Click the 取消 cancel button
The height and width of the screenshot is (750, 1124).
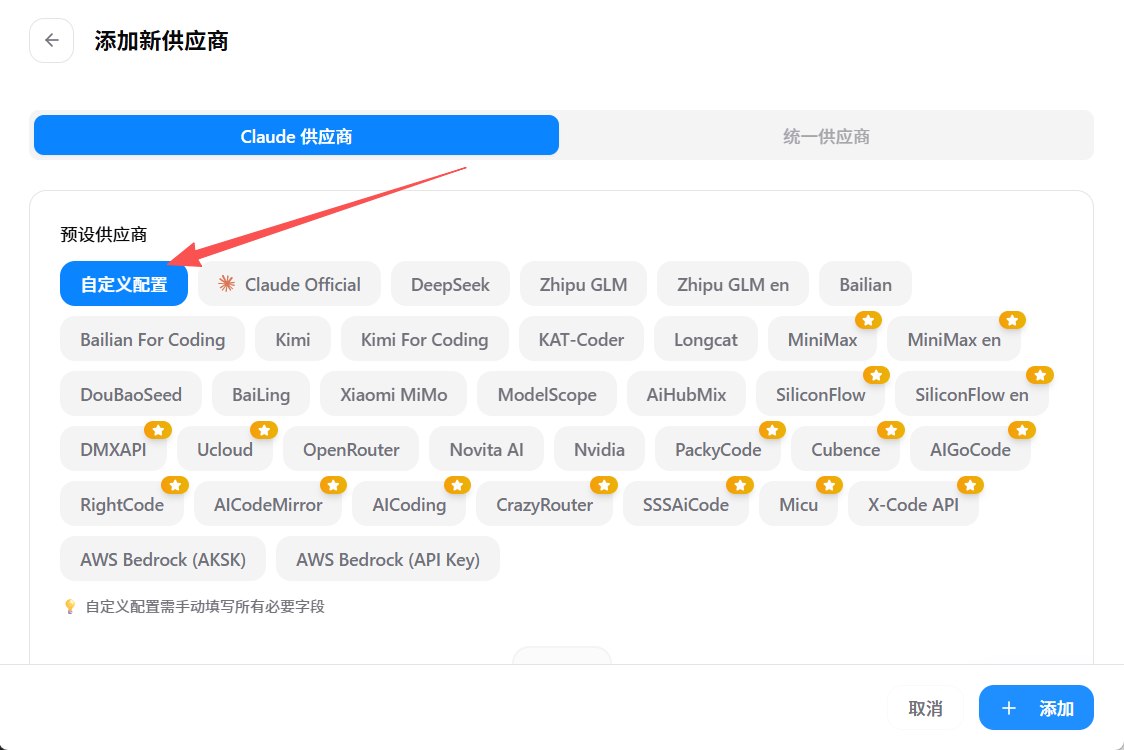pos(925,708)
